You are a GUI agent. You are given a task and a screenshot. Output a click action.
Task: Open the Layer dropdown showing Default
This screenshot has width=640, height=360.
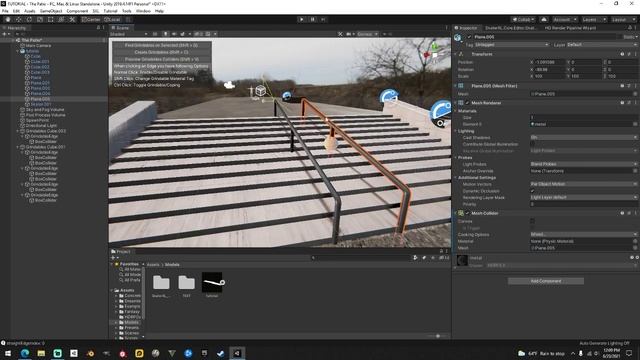(602, 44)
